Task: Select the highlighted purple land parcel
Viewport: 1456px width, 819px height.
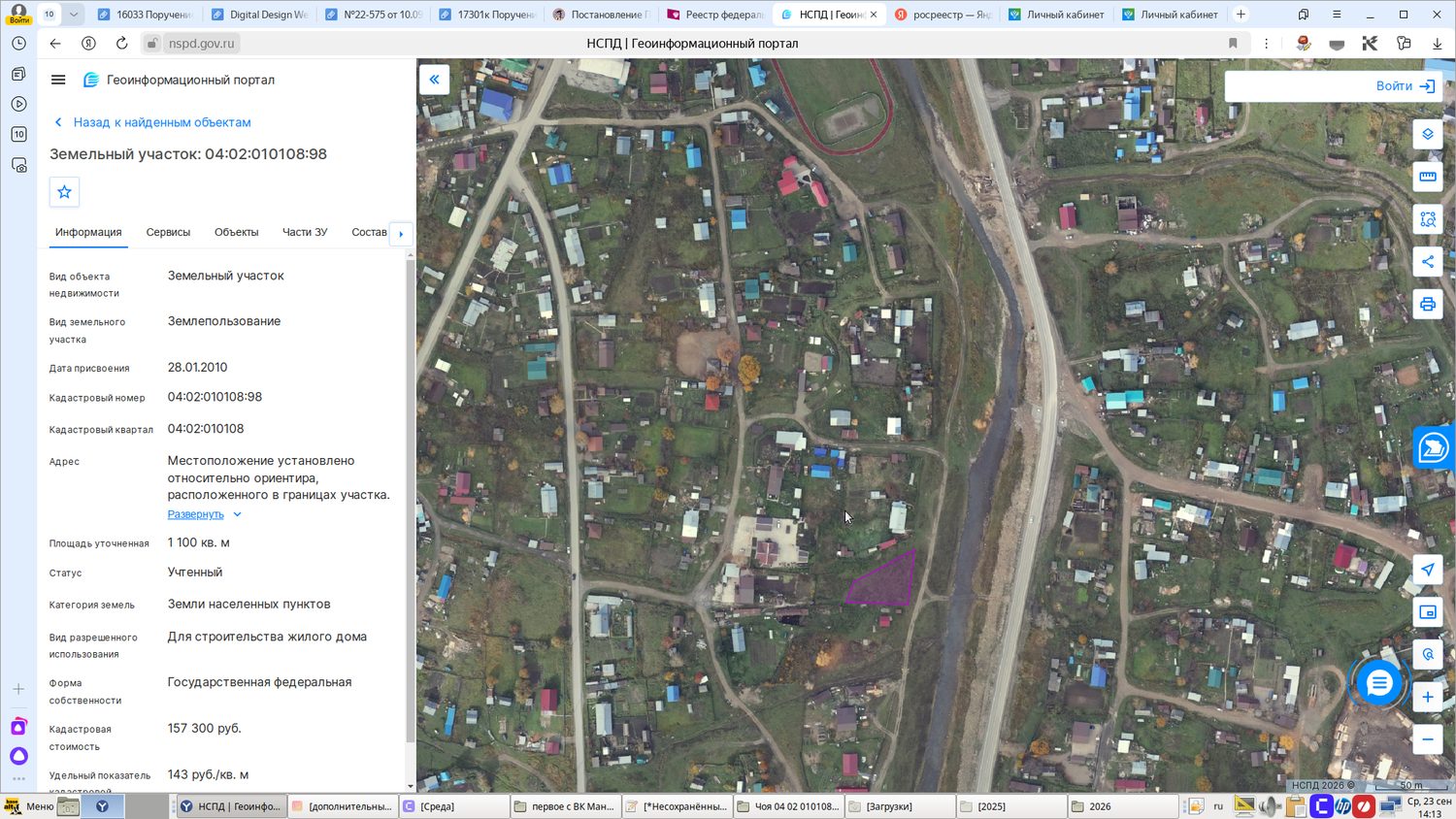Action: tap(885, 584)
